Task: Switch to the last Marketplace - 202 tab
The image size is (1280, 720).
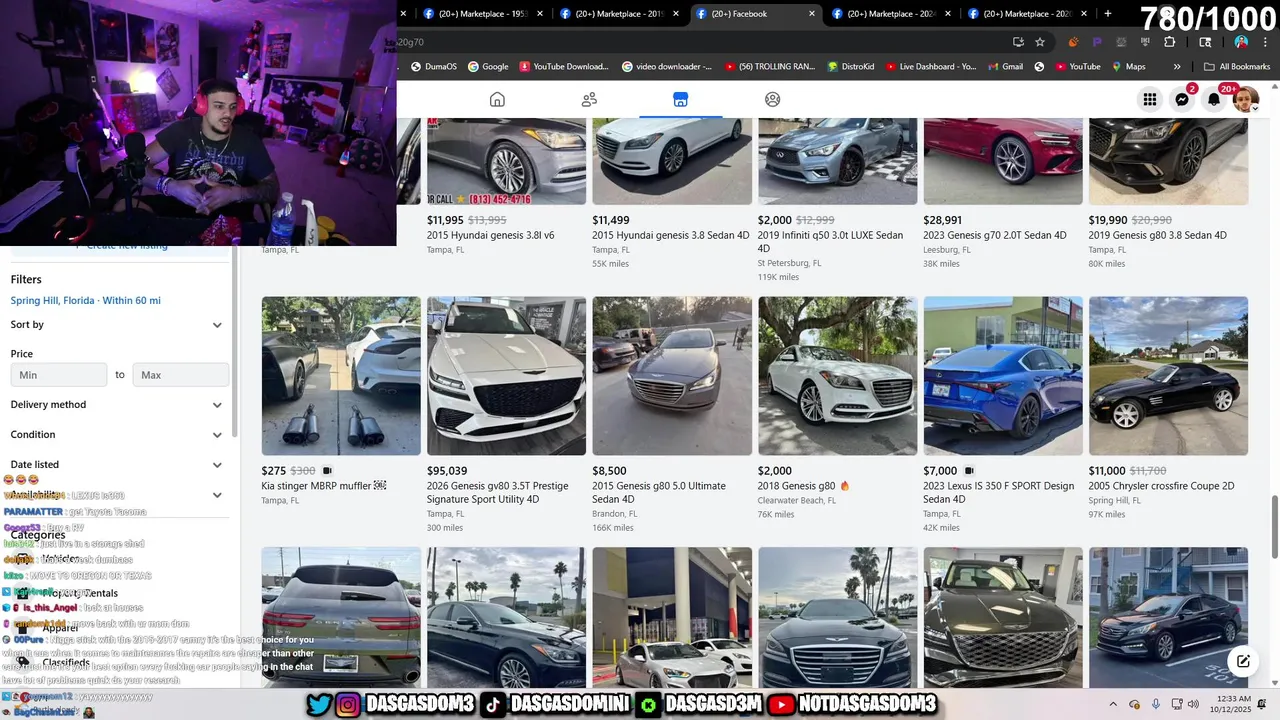Action: click(1026, 14)
